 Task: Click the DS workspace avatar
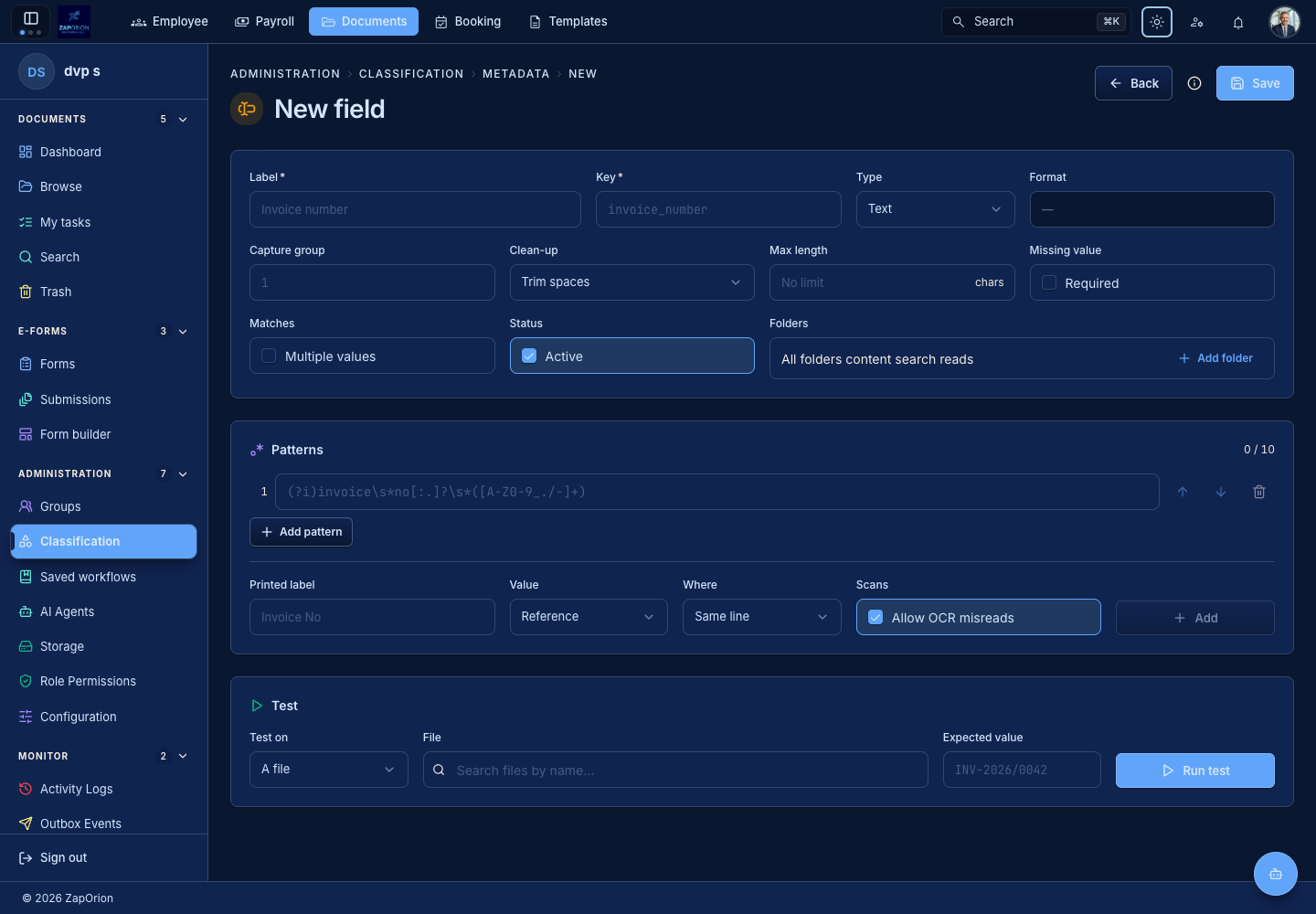point(37,71)
